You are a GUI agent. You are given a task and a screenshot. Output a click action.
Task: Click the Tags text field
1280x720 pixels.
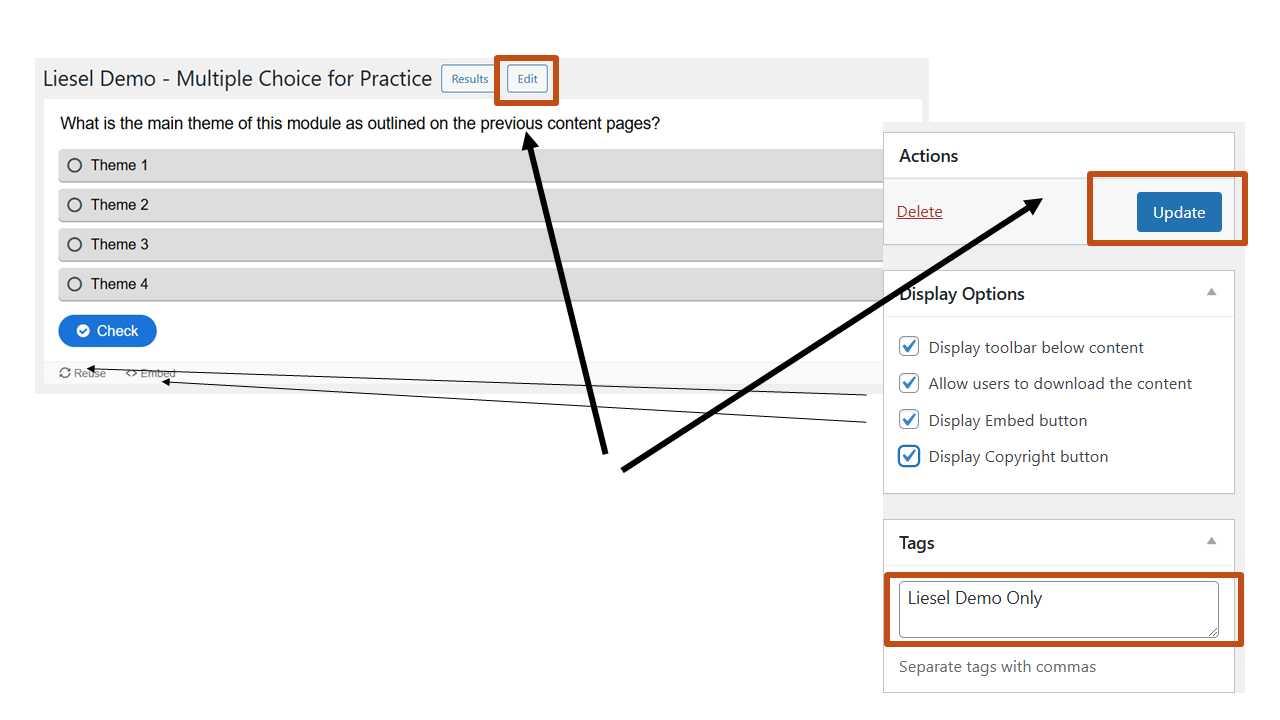(1059, 609)
